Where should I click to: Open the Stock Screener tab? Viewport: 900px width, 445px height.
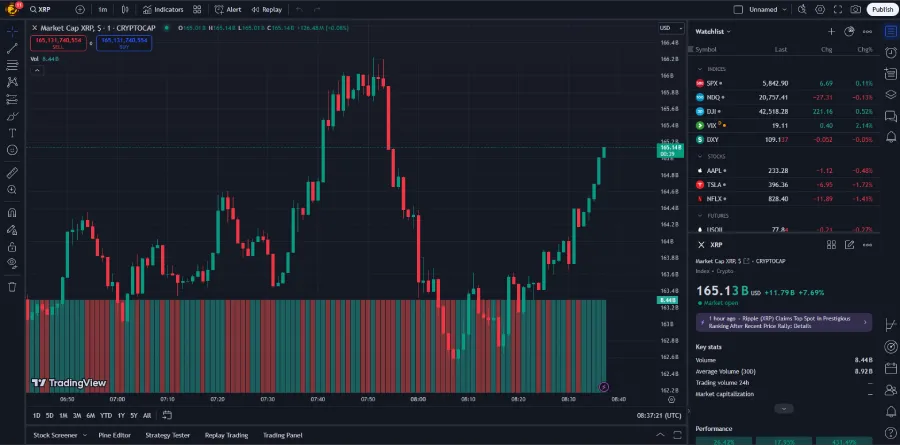pos(55,435)
